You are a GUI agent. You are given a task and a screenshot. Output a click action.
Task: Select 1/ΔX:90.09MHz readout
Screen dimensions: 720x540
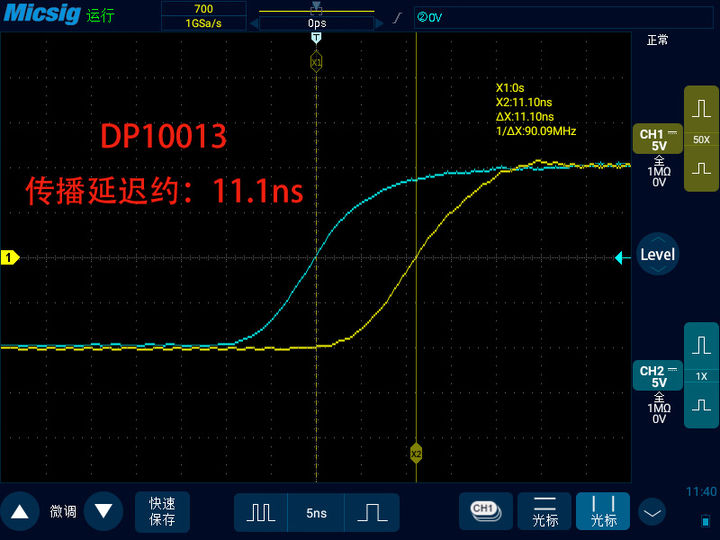[x=536, y=131]
